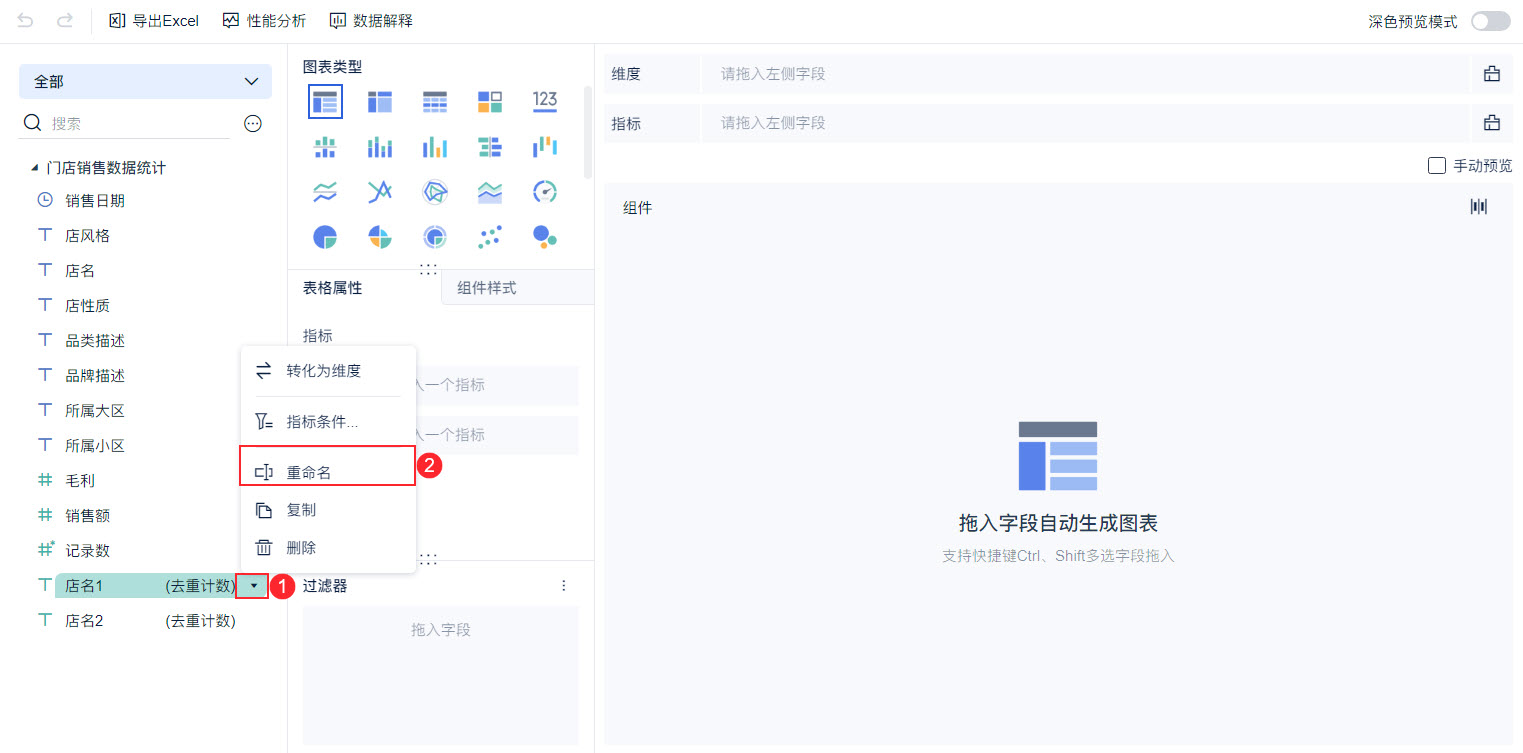Choose the cross table chart type
Screen dimensions: 1523x753
click(380, 101)
